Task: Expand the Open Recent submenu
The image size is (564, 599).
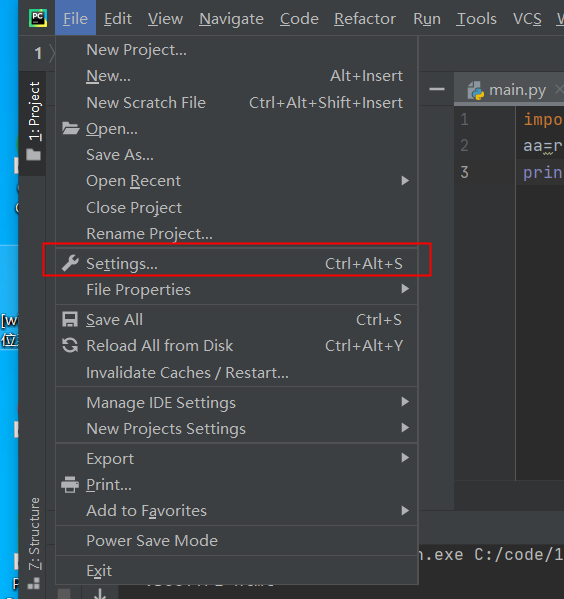Action: [237, 181]
